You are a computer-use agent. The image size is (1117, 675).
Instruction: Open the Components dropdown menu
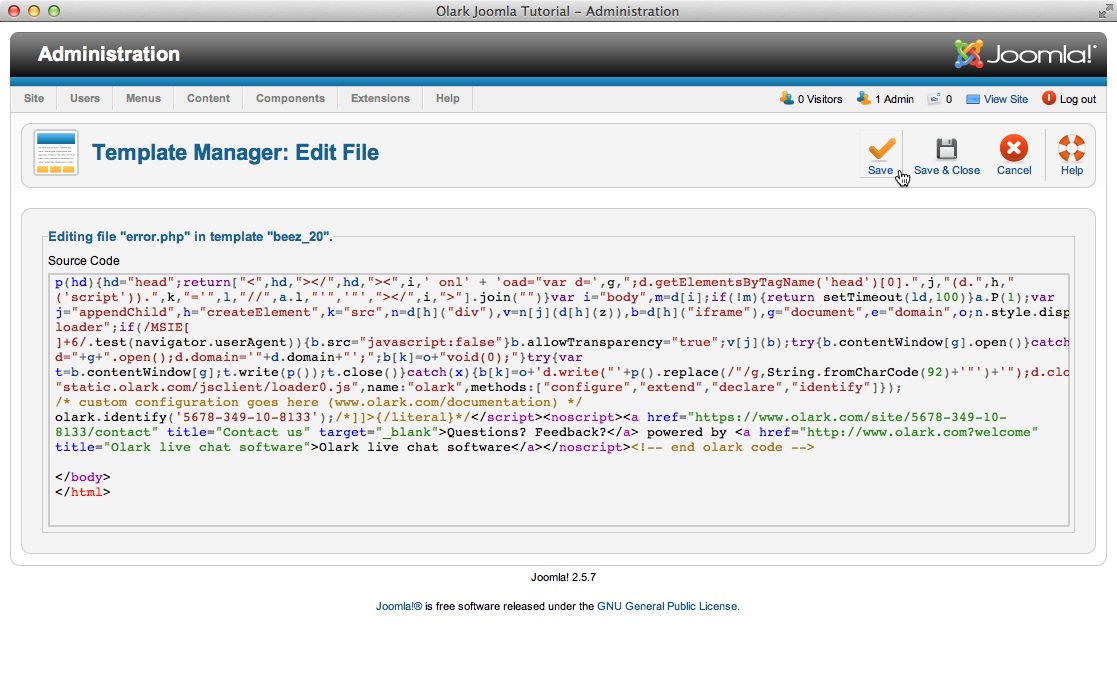pyautogui.click(x=290, y=98)
